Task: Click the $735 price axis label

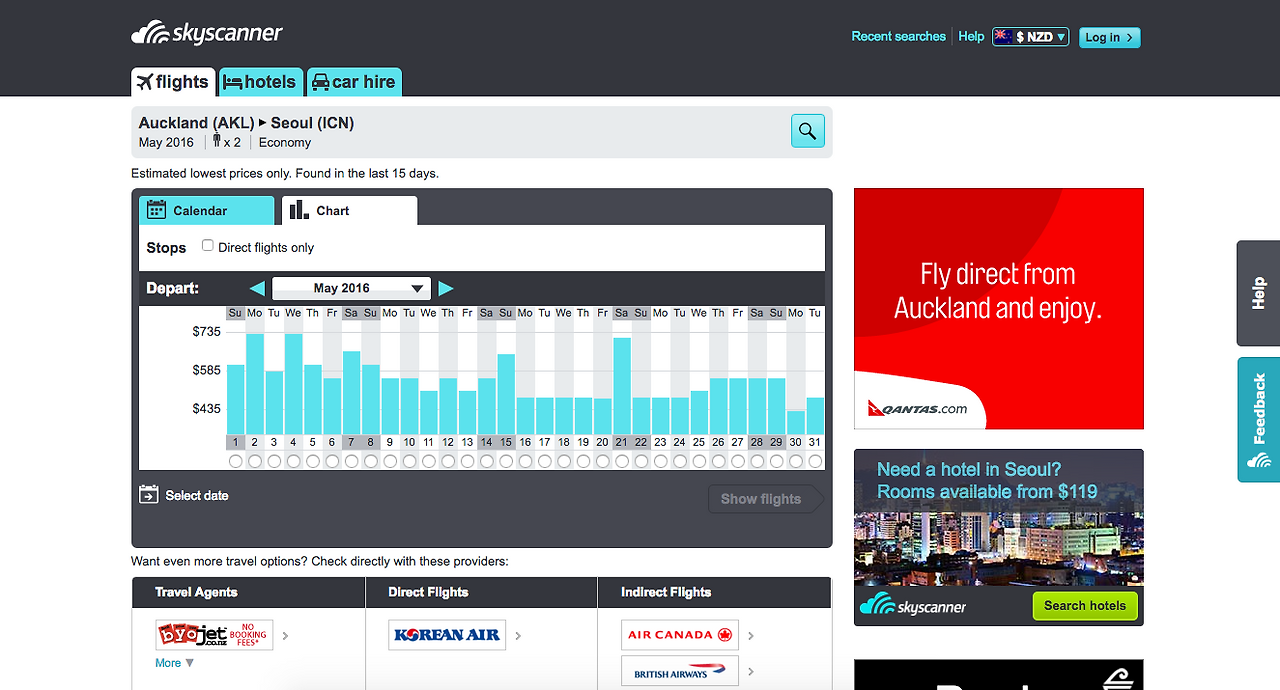Action: pos(207,331)
